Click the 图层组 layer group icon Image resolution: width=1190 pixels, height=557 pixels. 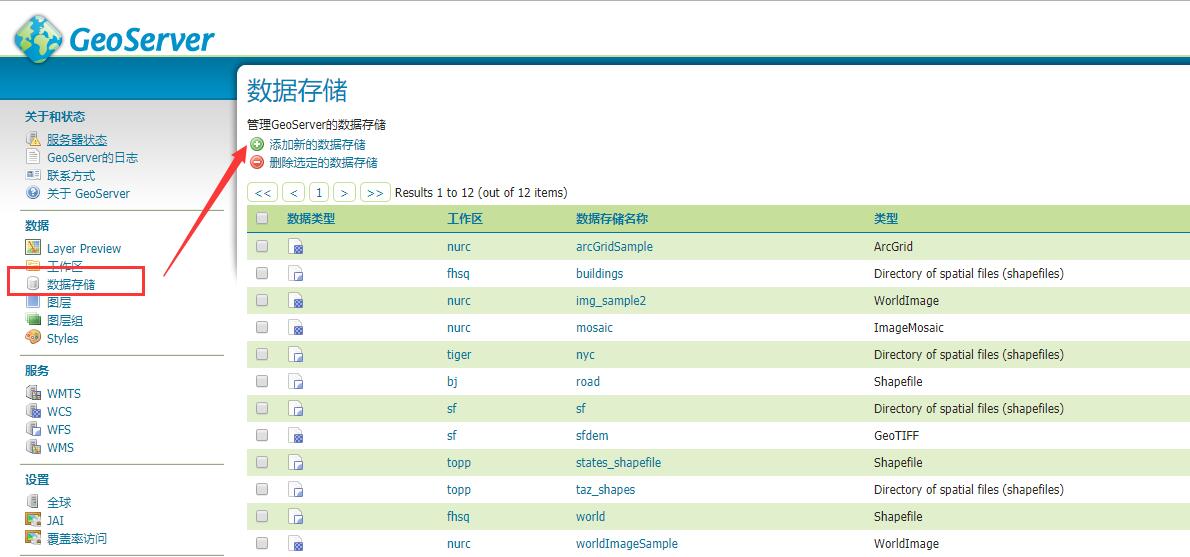pyautogui.click(x=33, y=319)
